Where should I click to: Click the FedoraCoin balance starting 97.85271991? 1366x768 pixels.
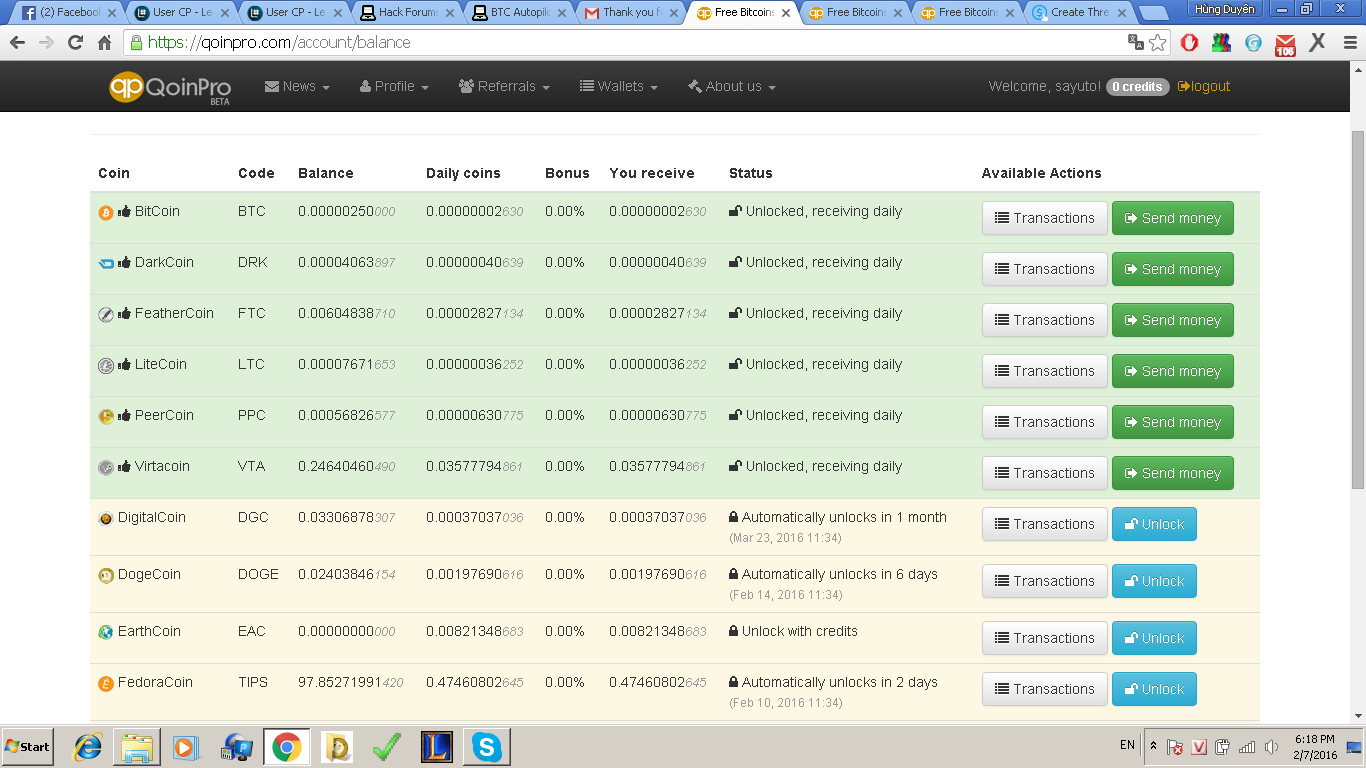click(x=351, y=683)
